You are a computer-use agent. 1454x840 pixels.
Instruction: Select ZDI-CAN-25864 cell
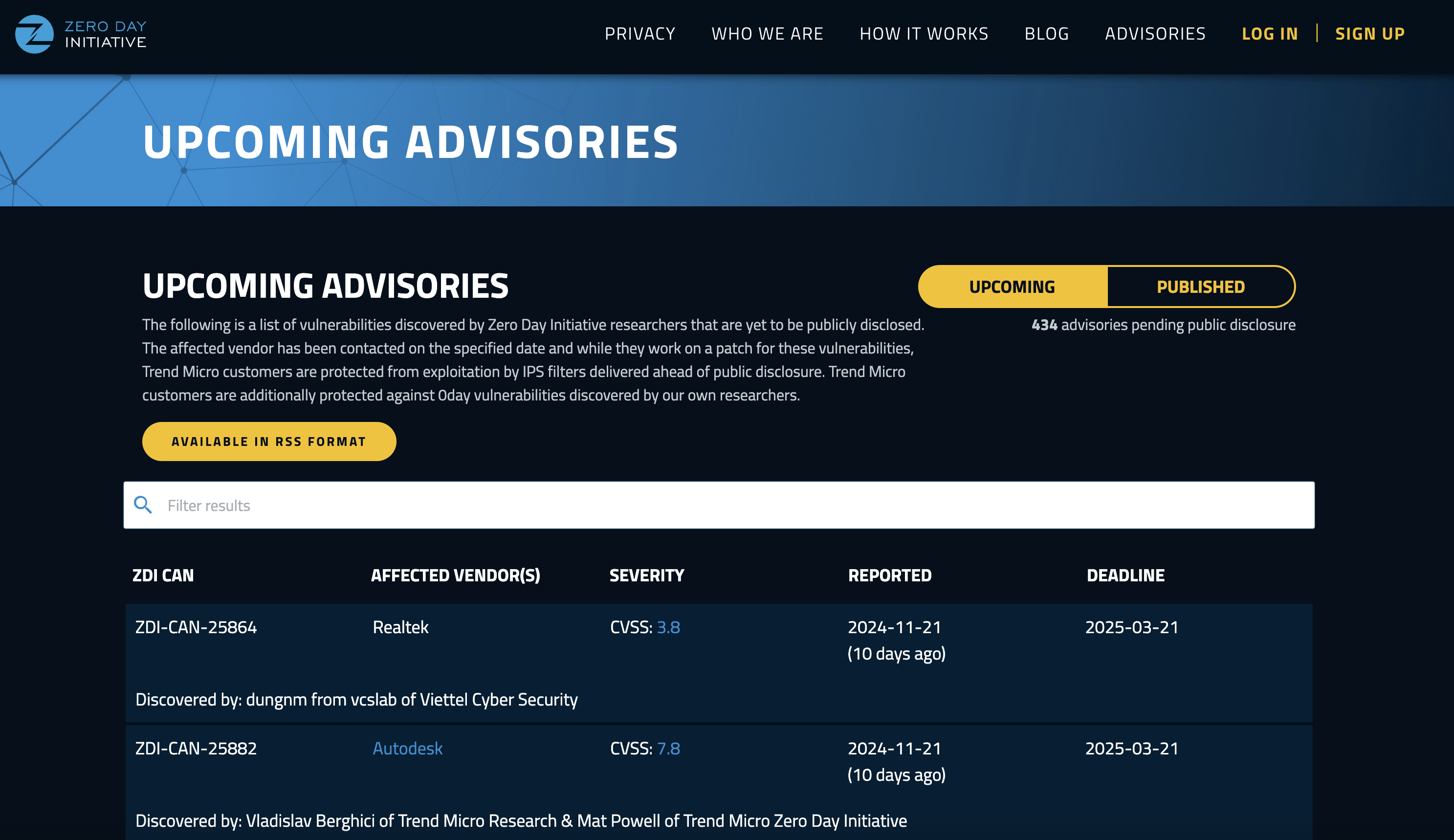click(196, 627)
